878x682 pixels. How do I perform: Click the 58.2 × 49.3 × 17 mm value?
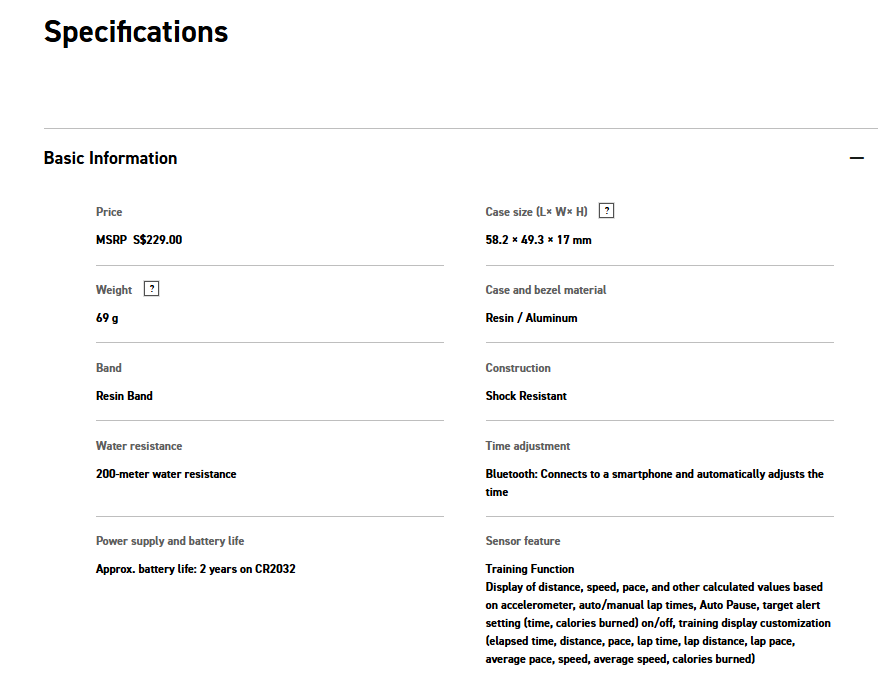click(538, 240)
